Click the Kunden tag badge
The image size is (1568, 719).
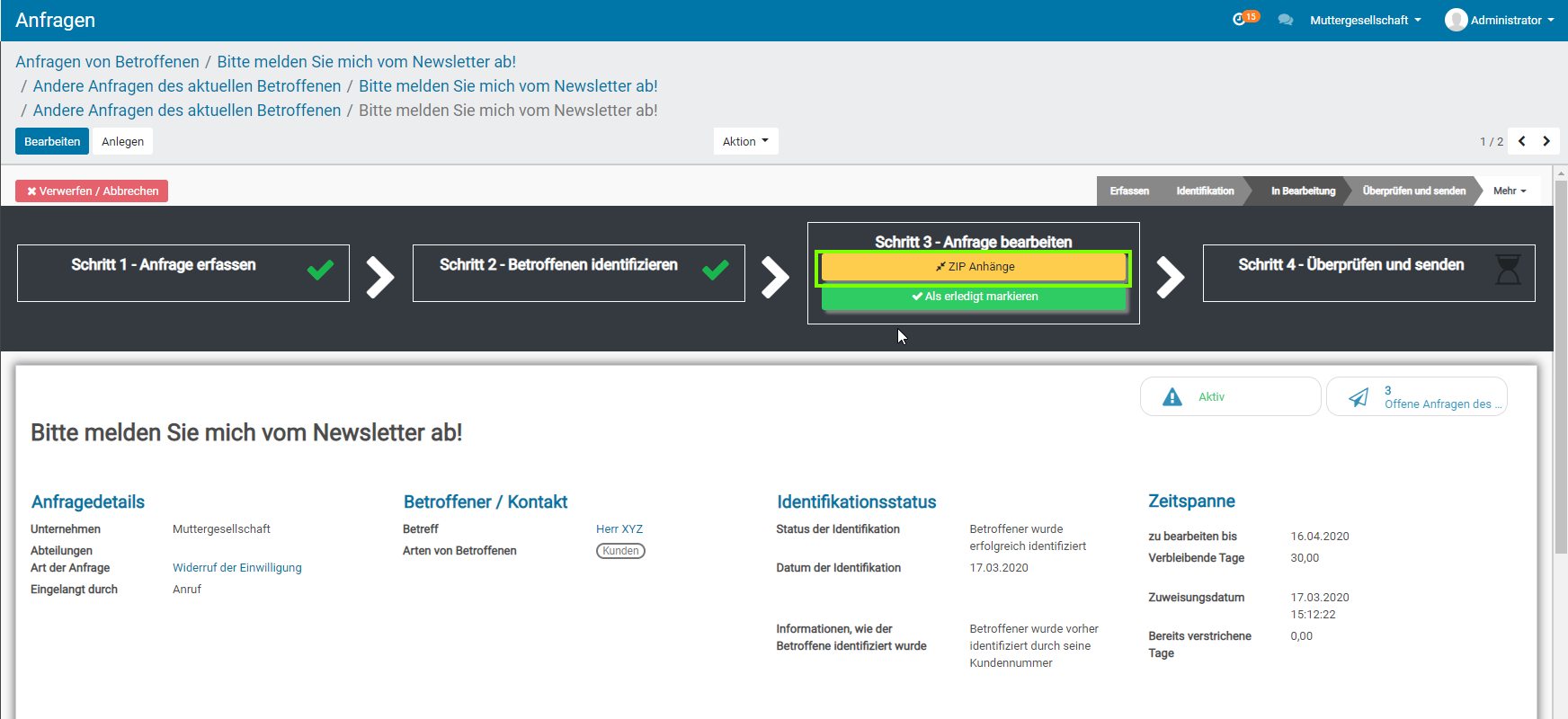point(620,551)
